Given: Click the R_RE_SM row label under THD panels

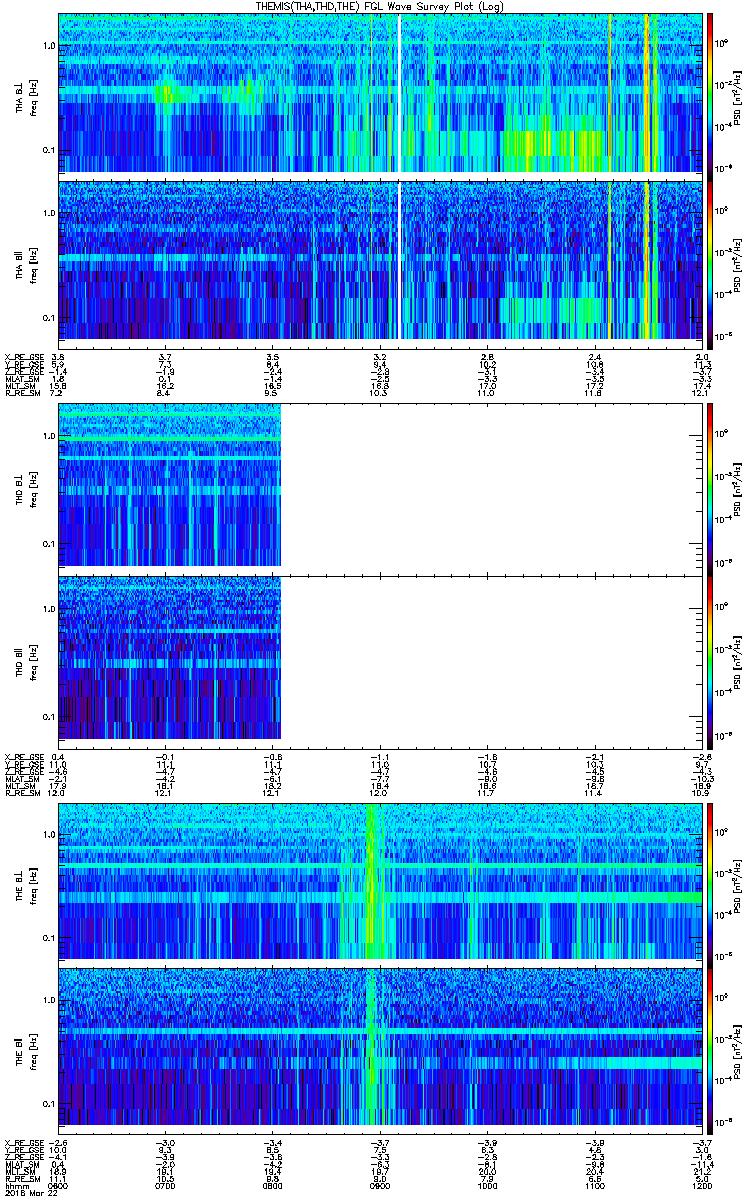Looking at the screenshot, I should [x=21, y=795].
